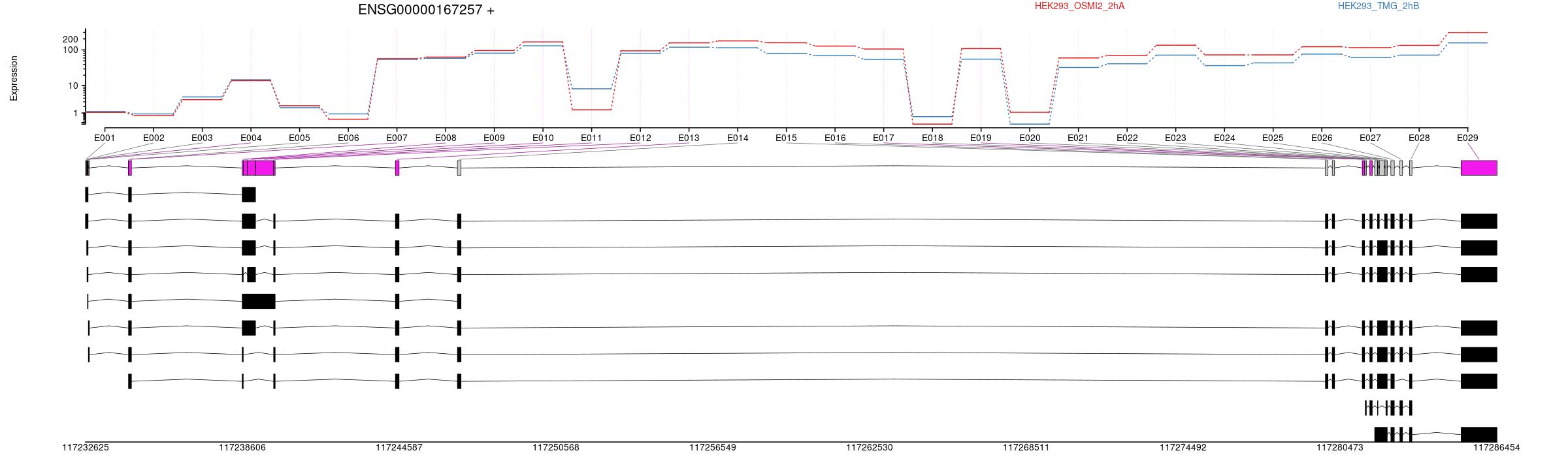This screenshot has height=457, width=1568.
Task: Click exon label E012
Action: point(640,138)
